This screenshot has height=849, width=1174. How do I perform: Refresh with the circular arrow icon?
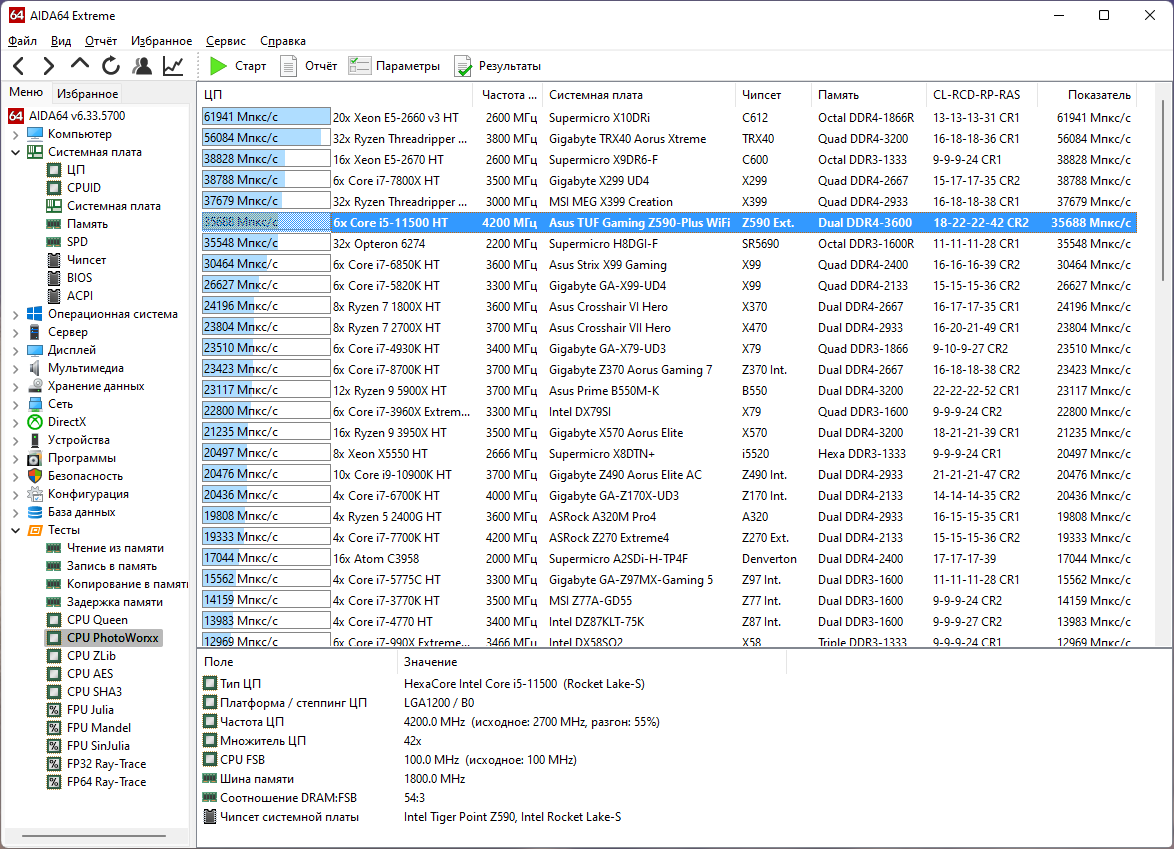[x=111, y=66]
